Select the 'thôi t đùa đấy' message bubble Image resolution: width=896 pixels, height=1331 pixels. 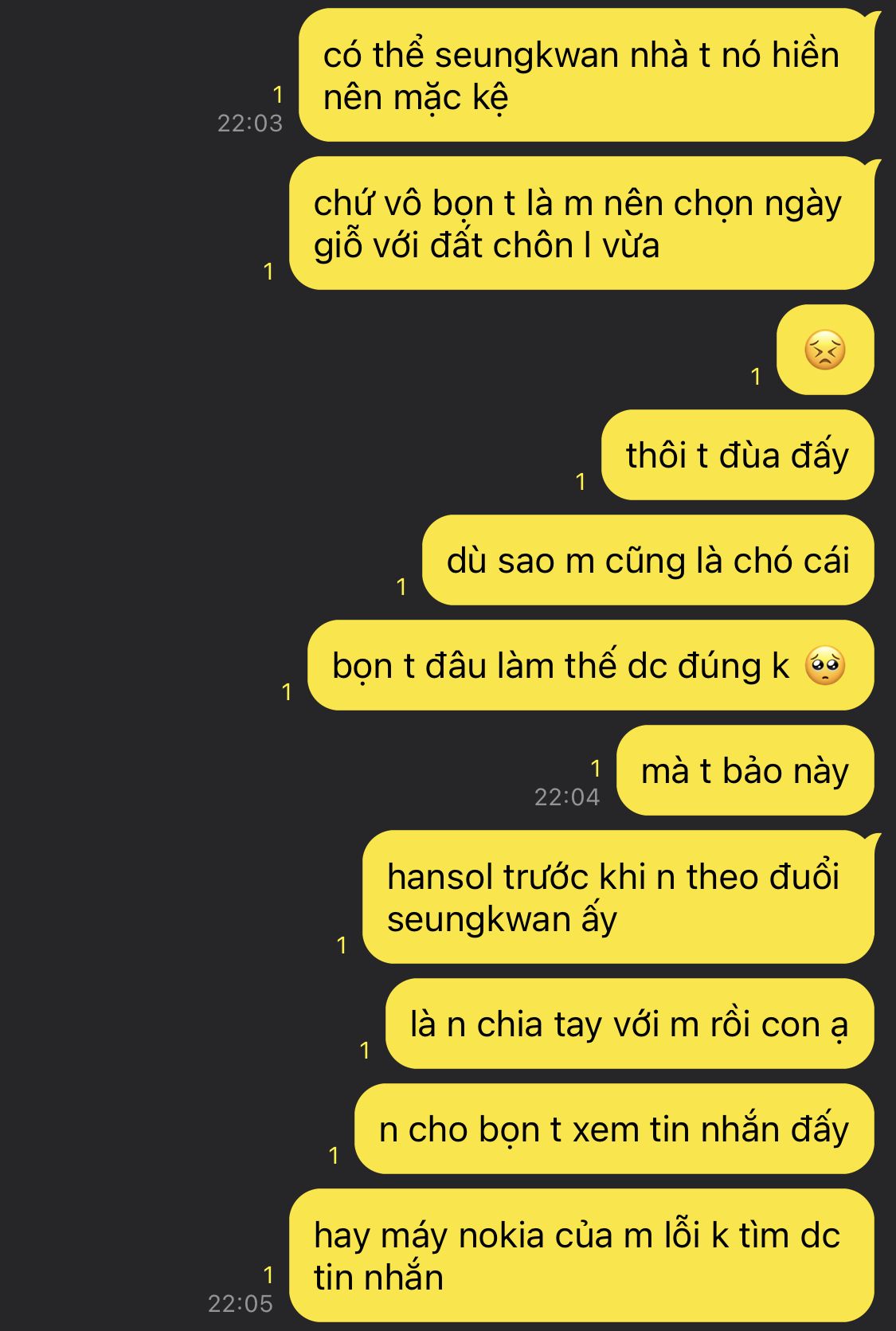click(738, 455)
